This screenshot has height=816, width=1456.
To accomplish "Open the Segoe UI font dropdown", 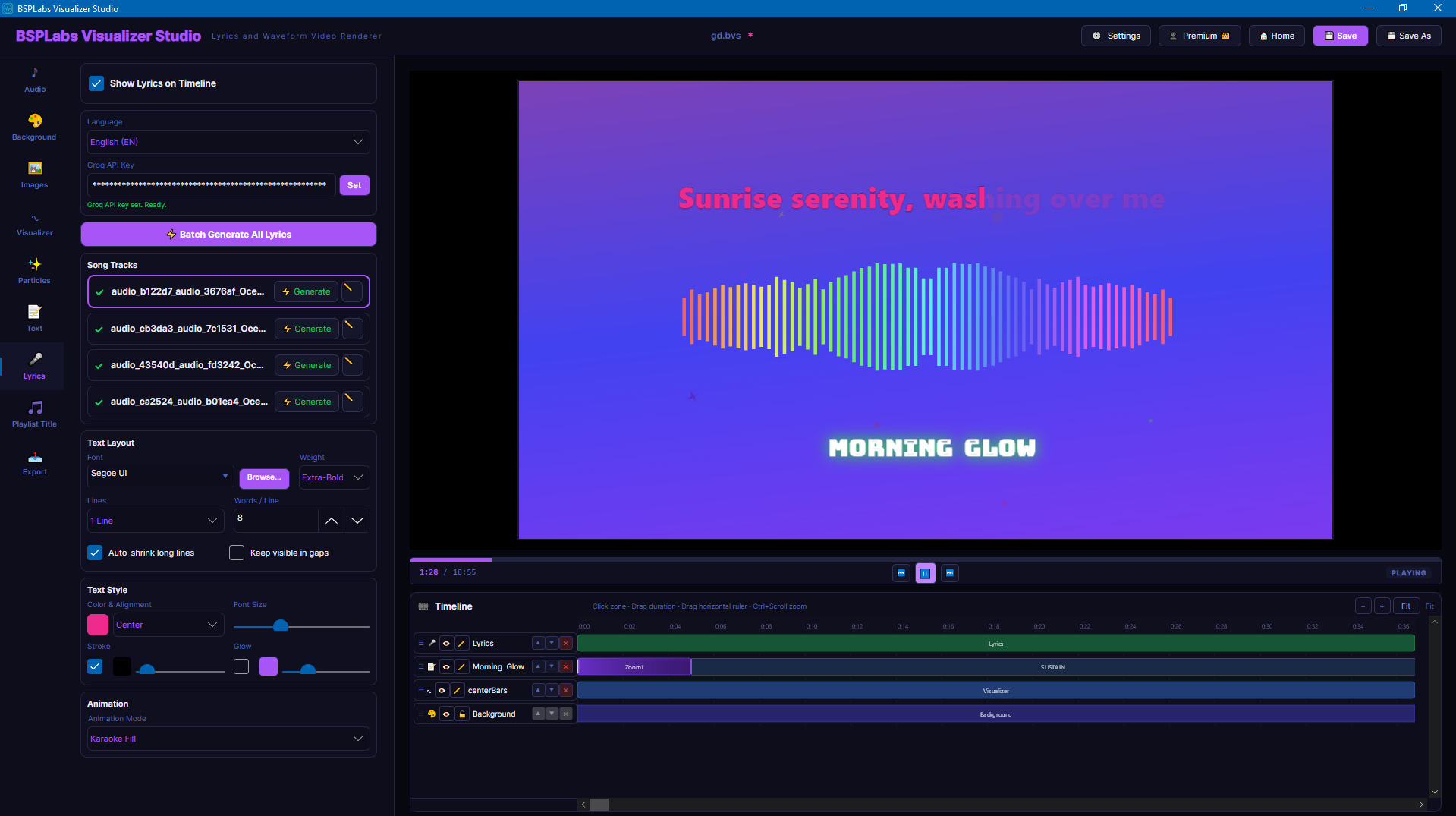I will tap(159, 475).
